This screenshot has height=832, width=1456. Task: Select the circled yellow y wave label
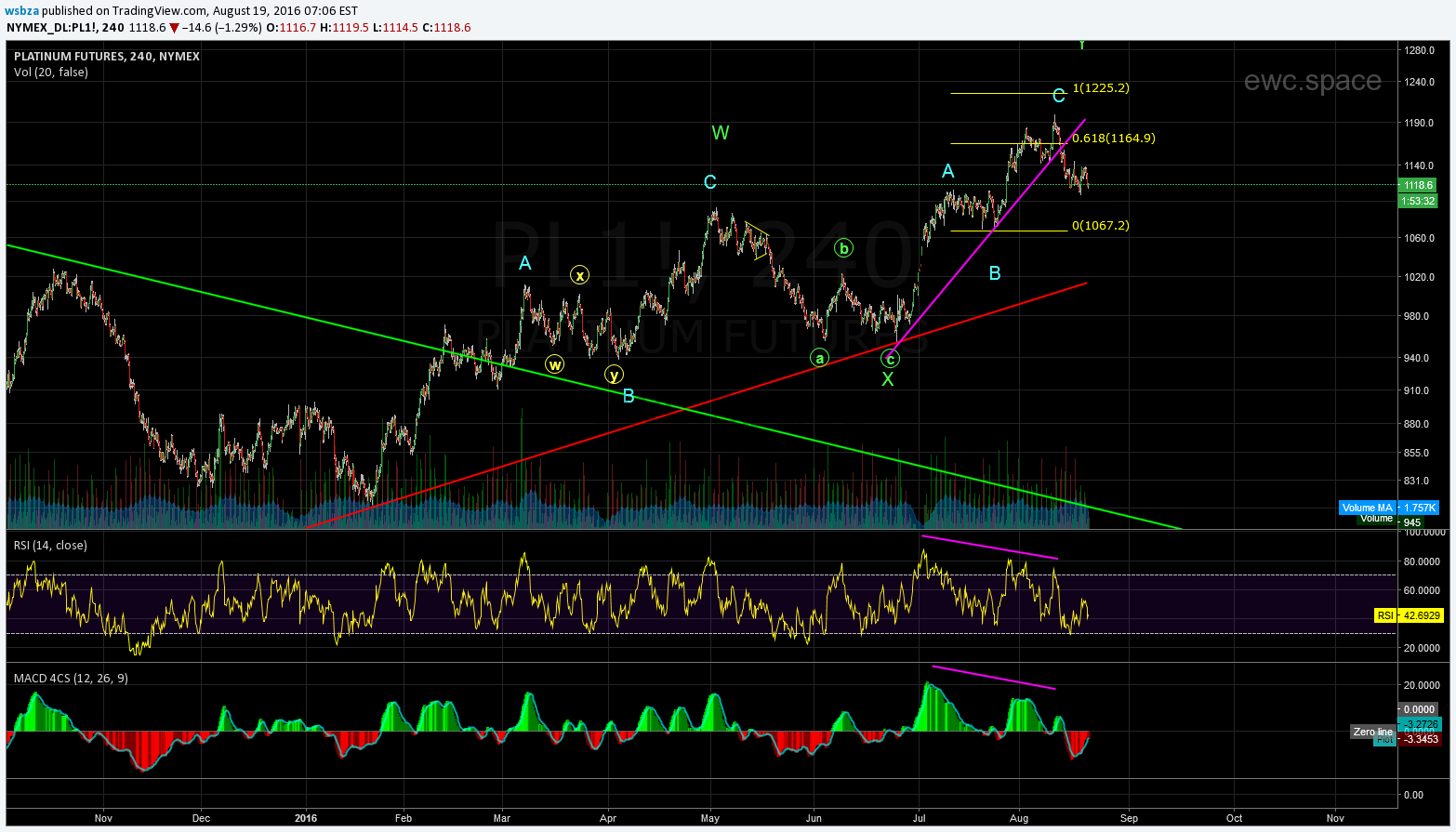click(x=614, y=375)
